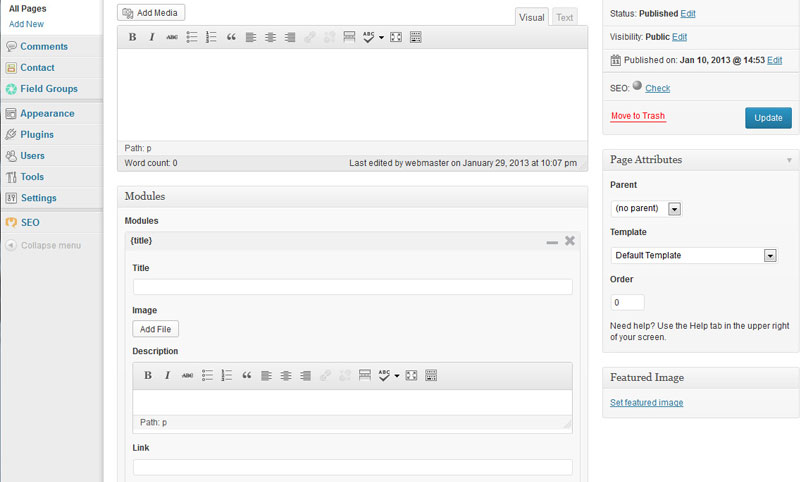Click Unlink icon in main editor toolbar
The image size is (800, 482).
tap(330, 37)
